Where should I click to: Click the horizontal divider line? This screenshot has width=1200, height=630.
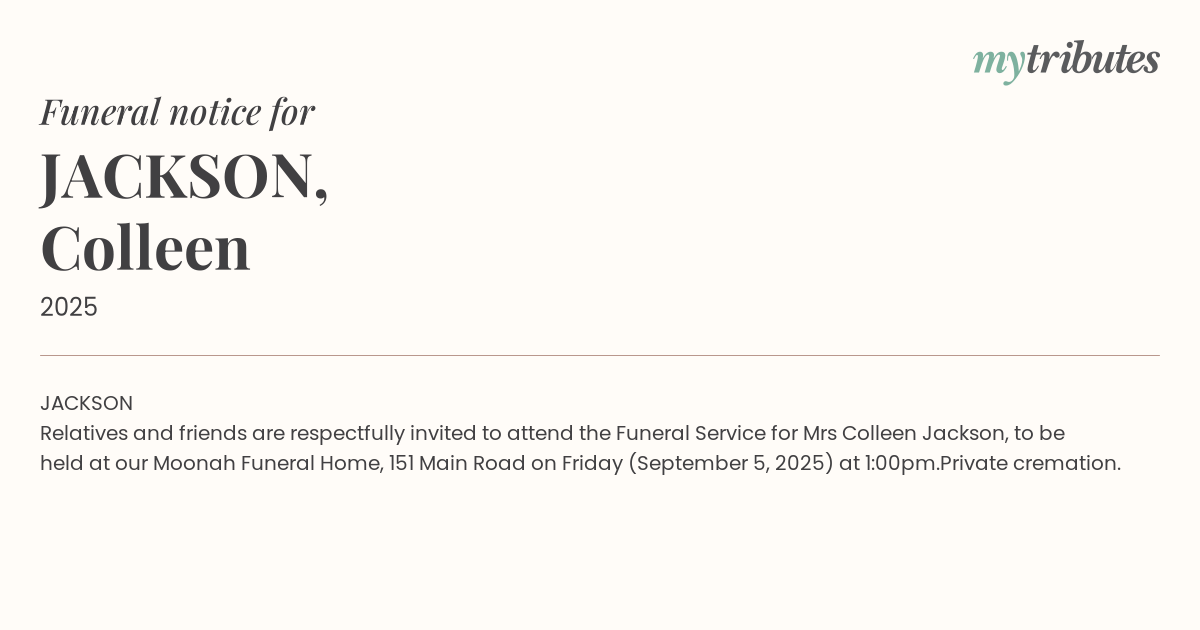tap(600, 355)
